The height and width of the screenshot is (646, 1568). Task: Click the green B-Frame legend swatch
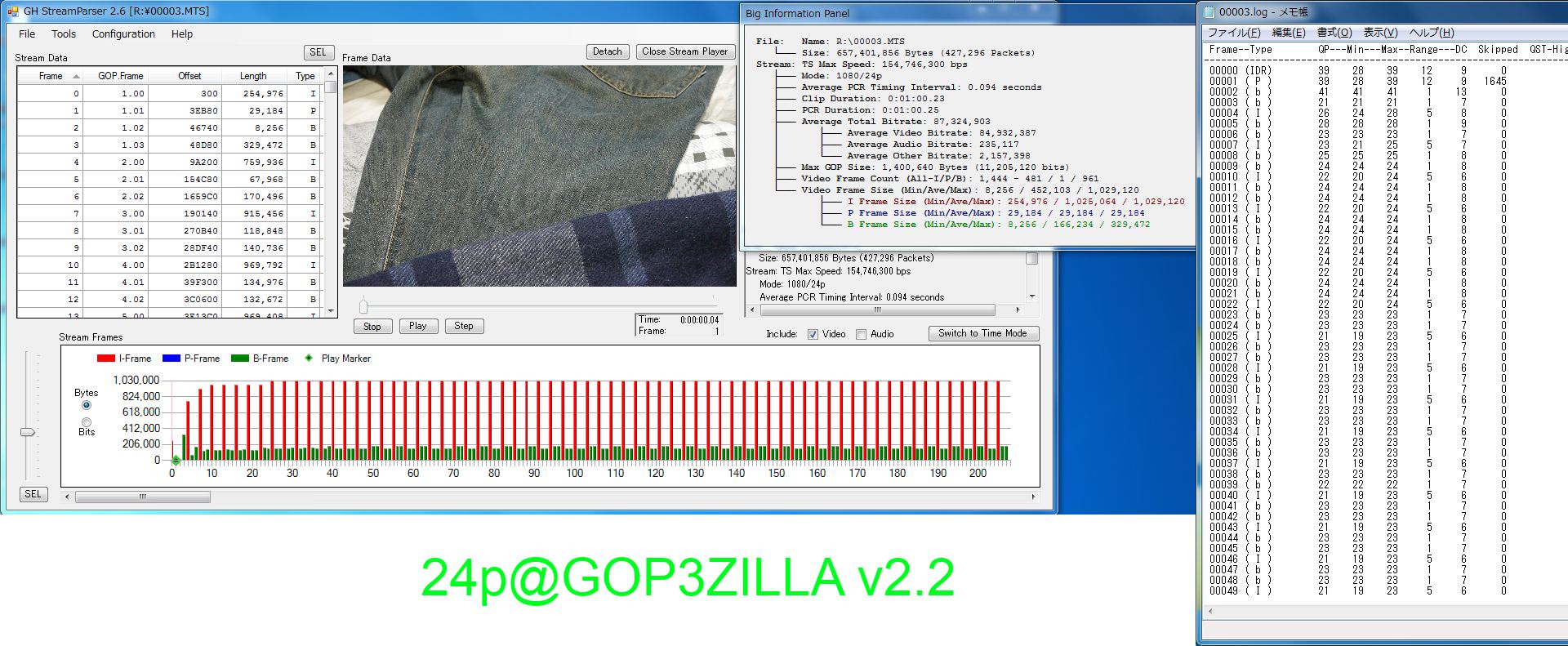pyautogui.click(x=239, y=359)
